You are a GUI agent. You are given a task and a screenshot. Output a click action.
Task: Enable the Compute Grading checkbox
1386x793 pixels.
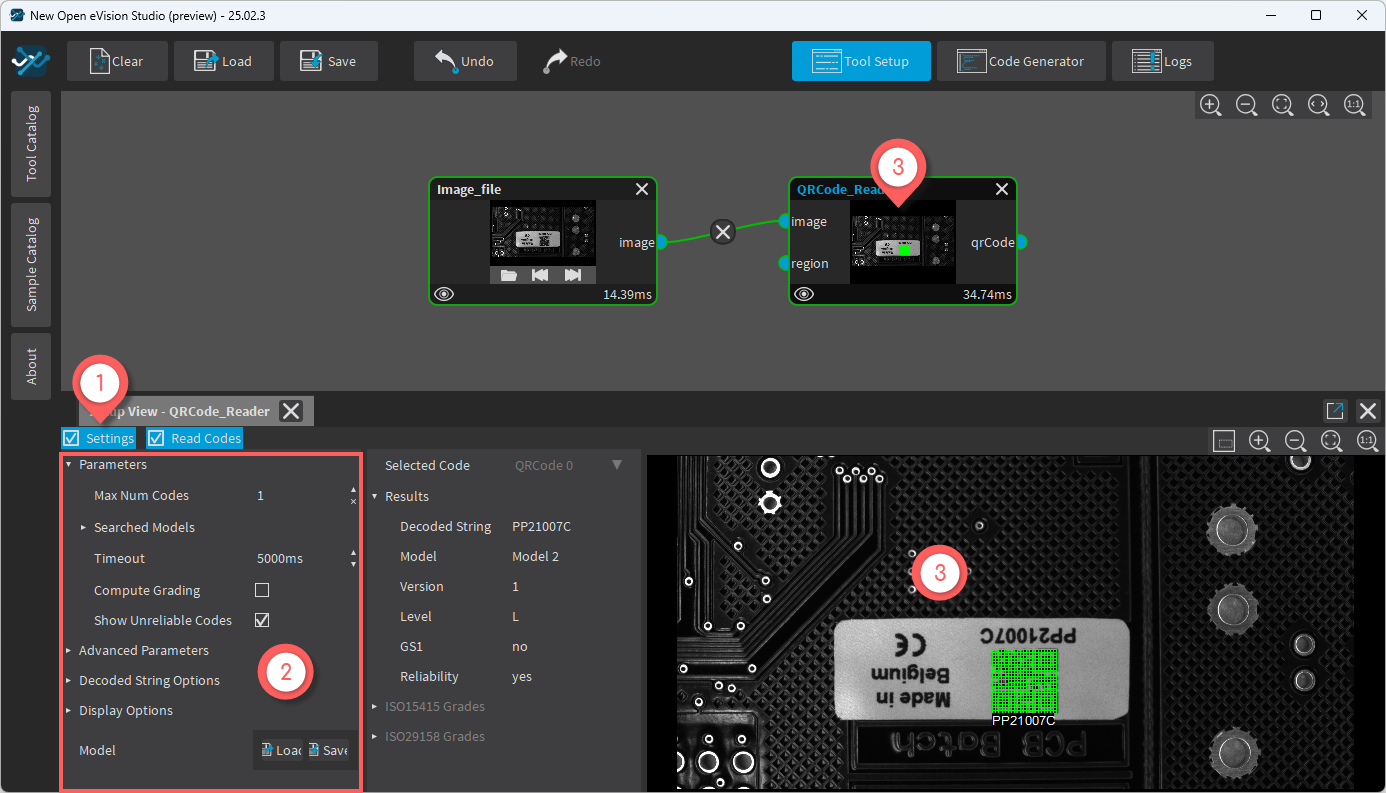262,590
